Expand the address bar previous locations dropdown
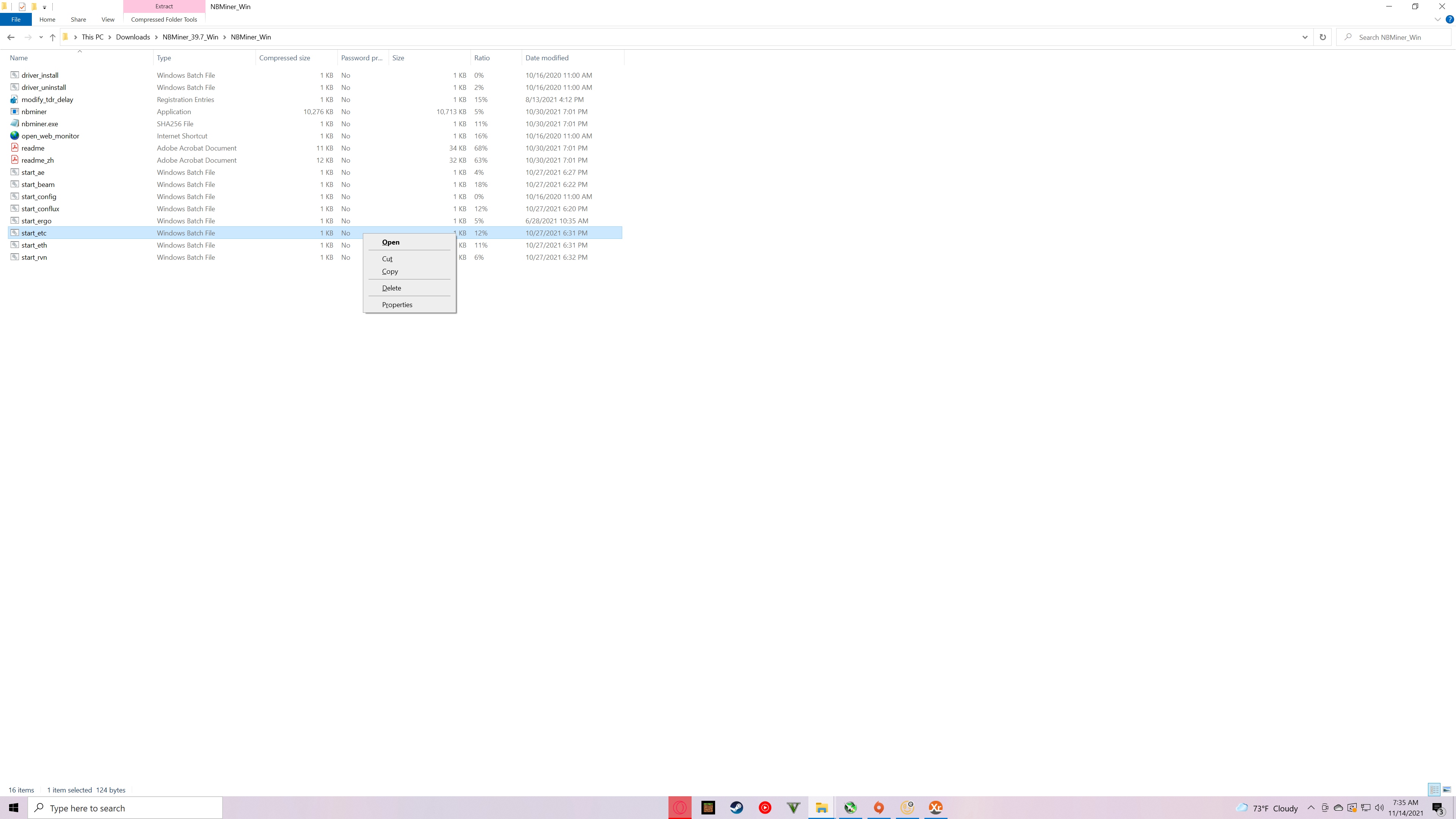Viewport: 1456px width, 819px height. 1304,37
